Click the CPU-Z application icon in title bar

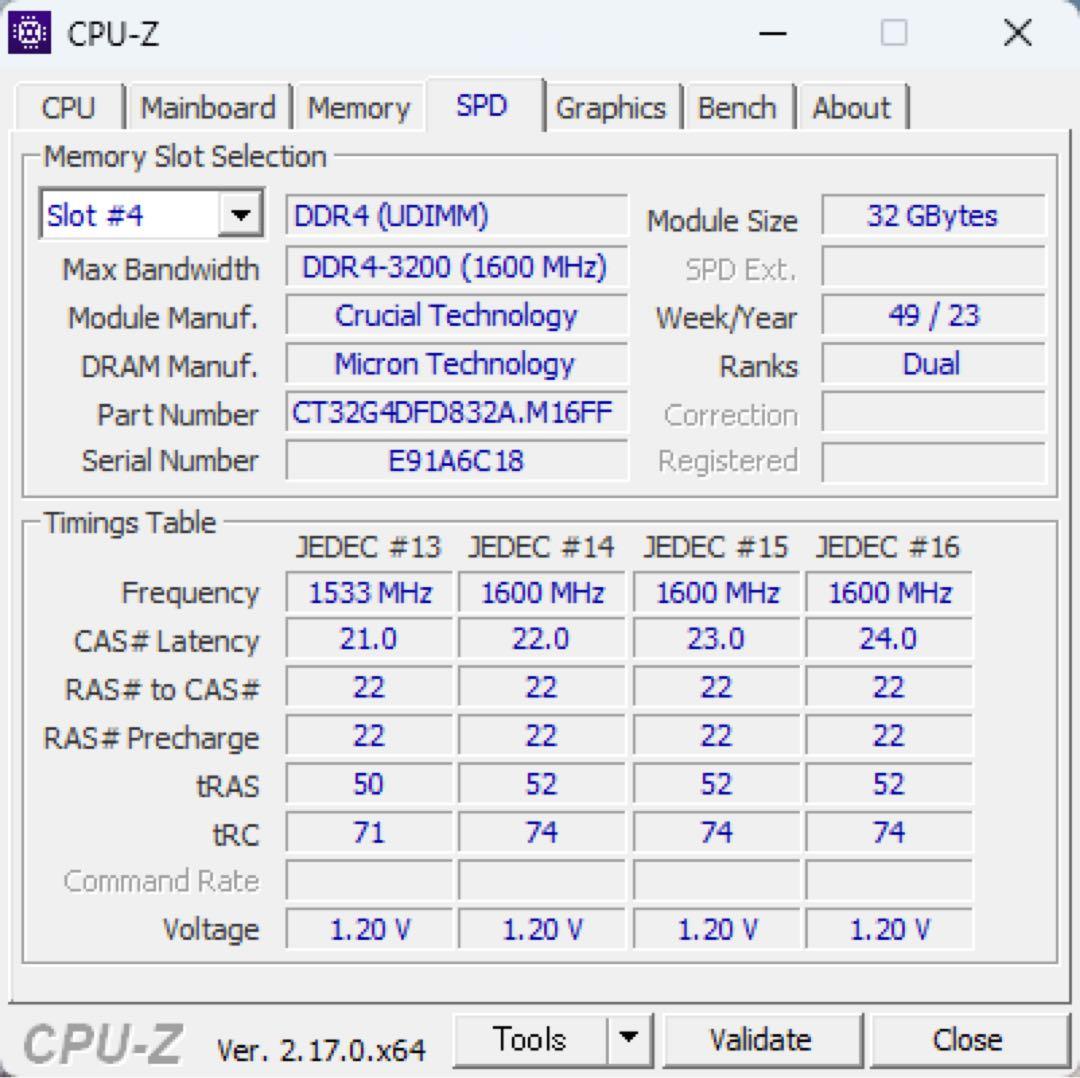28,31
